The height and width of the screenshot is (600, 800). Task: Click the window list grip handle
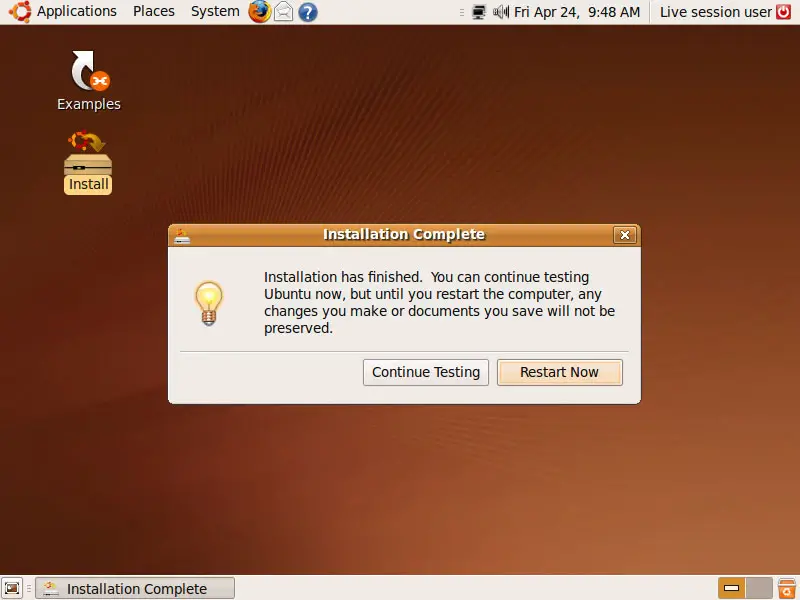(x=29, y=588)
